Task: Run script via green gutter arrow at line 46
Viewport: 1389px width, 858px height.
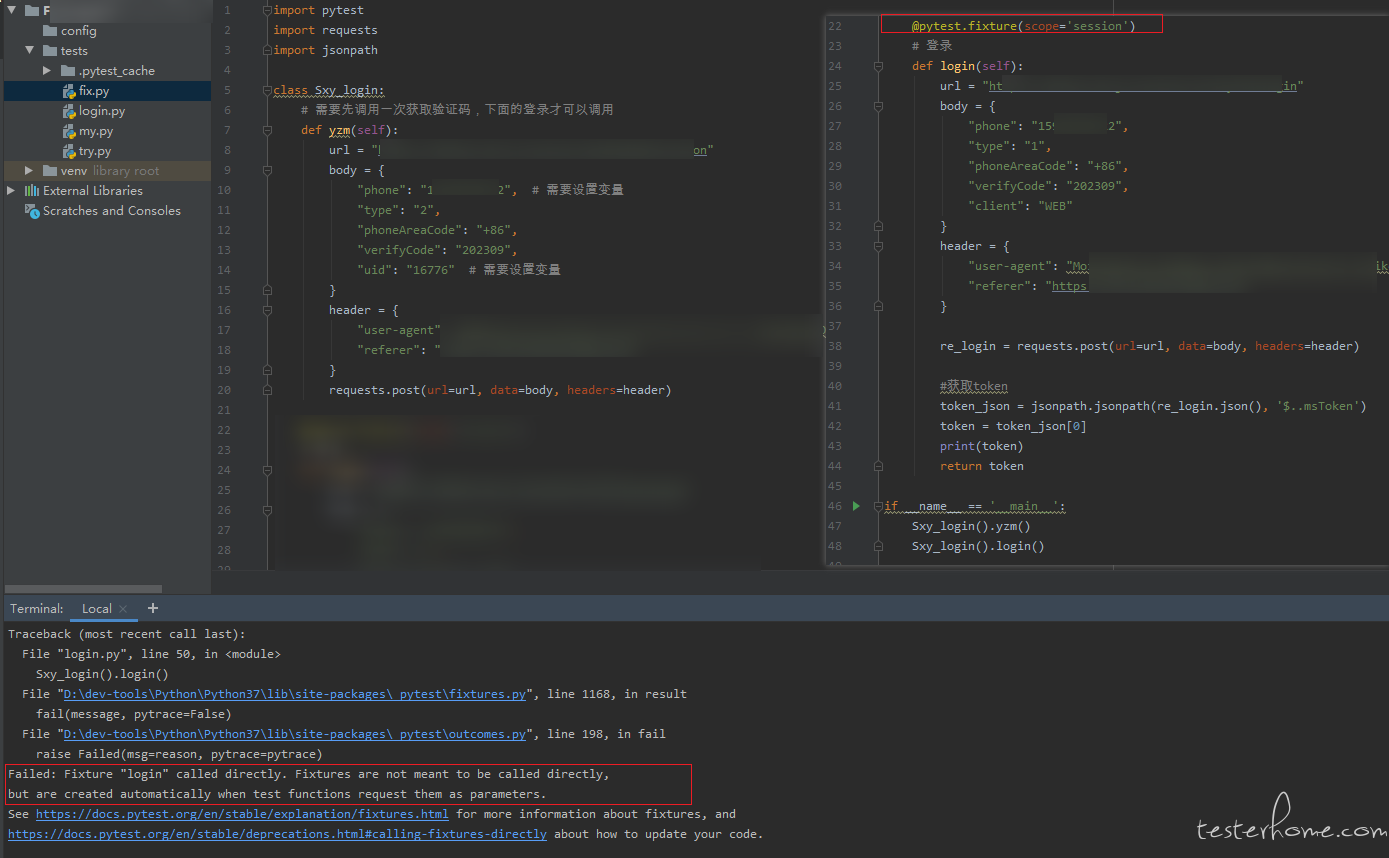Action: pos(856,506)
